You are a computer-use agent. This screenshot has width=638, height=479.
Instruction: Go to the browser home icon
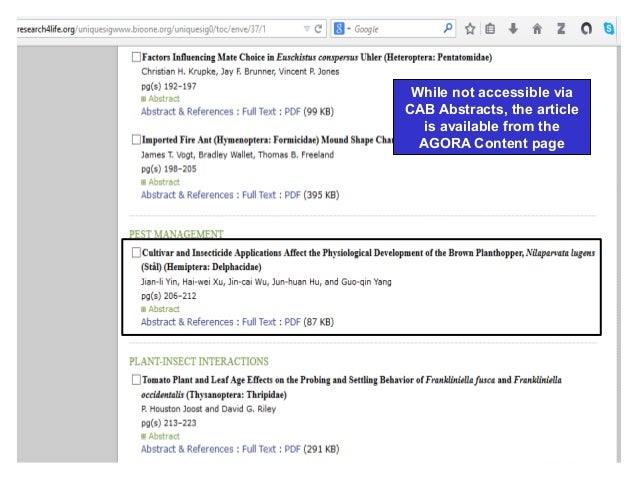click(537, 28)
